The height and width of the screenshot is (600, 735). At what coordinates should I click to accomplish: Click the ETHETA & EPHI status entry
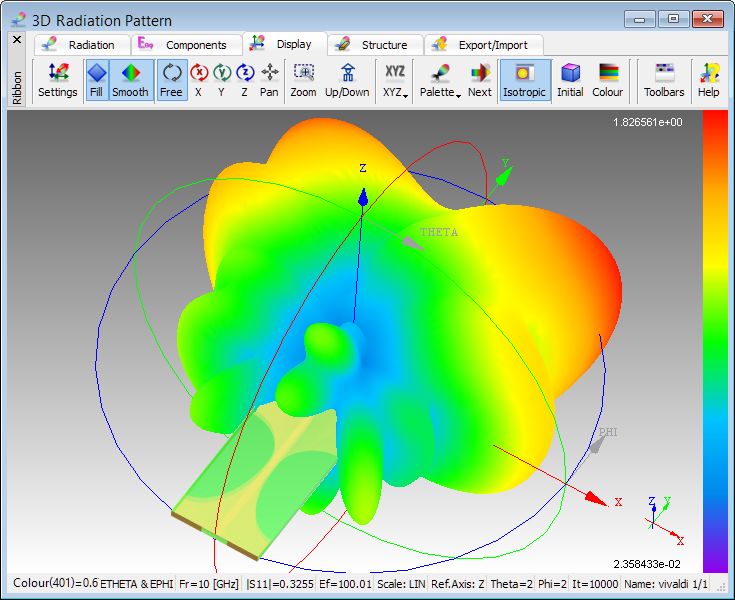coord(136,584)
